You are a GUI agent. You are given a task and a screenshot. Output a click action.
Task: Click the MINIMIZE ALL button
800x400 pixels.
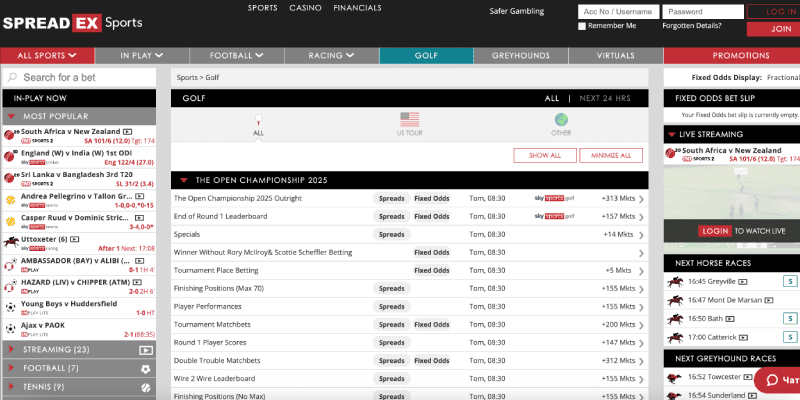tap(611, 156)
